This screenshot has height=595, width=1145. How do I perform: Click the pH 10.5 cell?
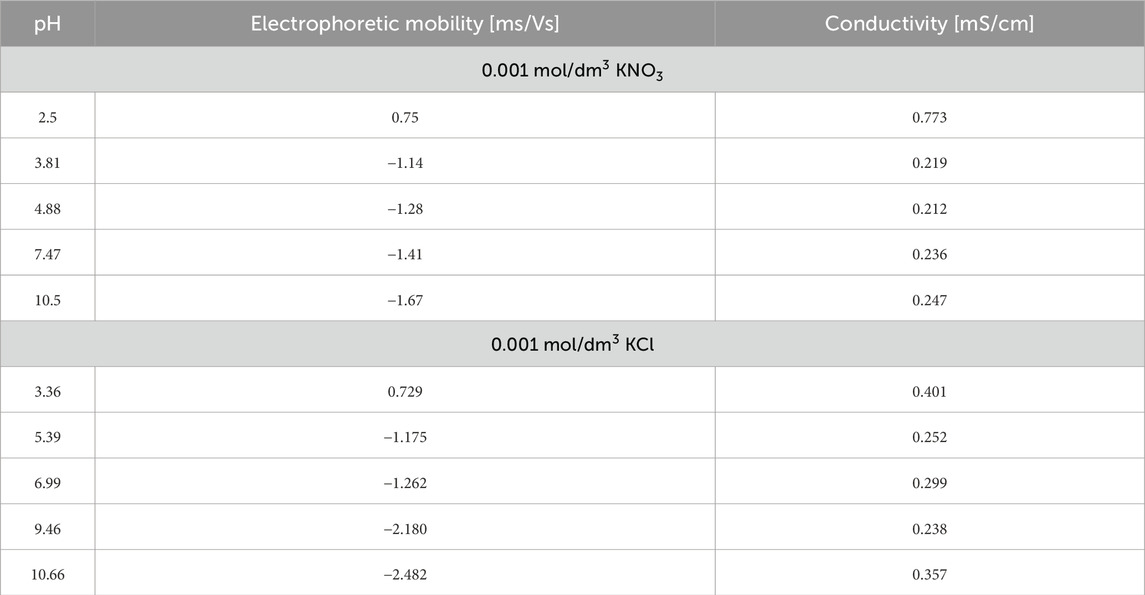point(47,300)
